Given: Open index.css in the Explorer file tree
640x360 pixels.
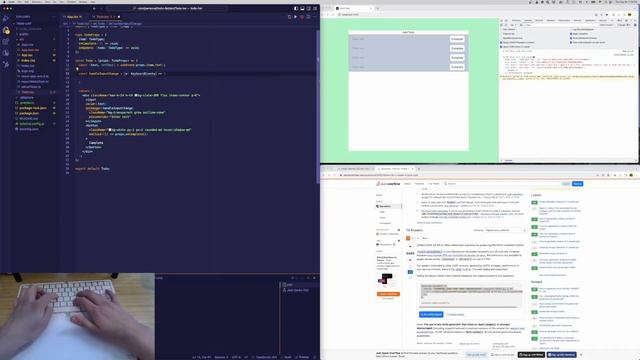Looking at the screenshot, I should (28, 60).
